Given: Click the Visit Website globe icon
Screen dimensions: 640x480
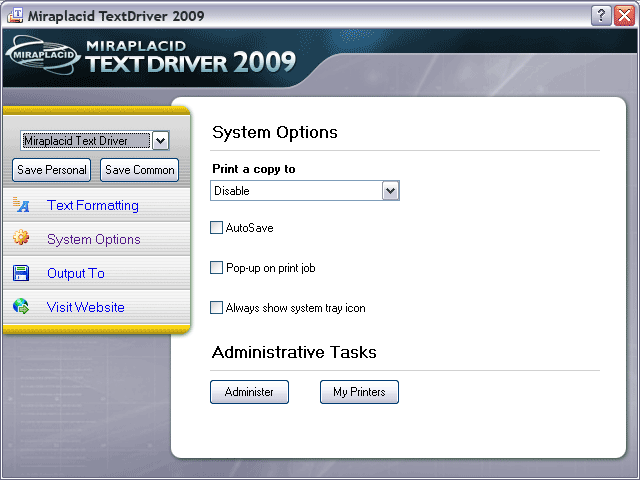Looking at the screenshot, I should coord(21,306).
